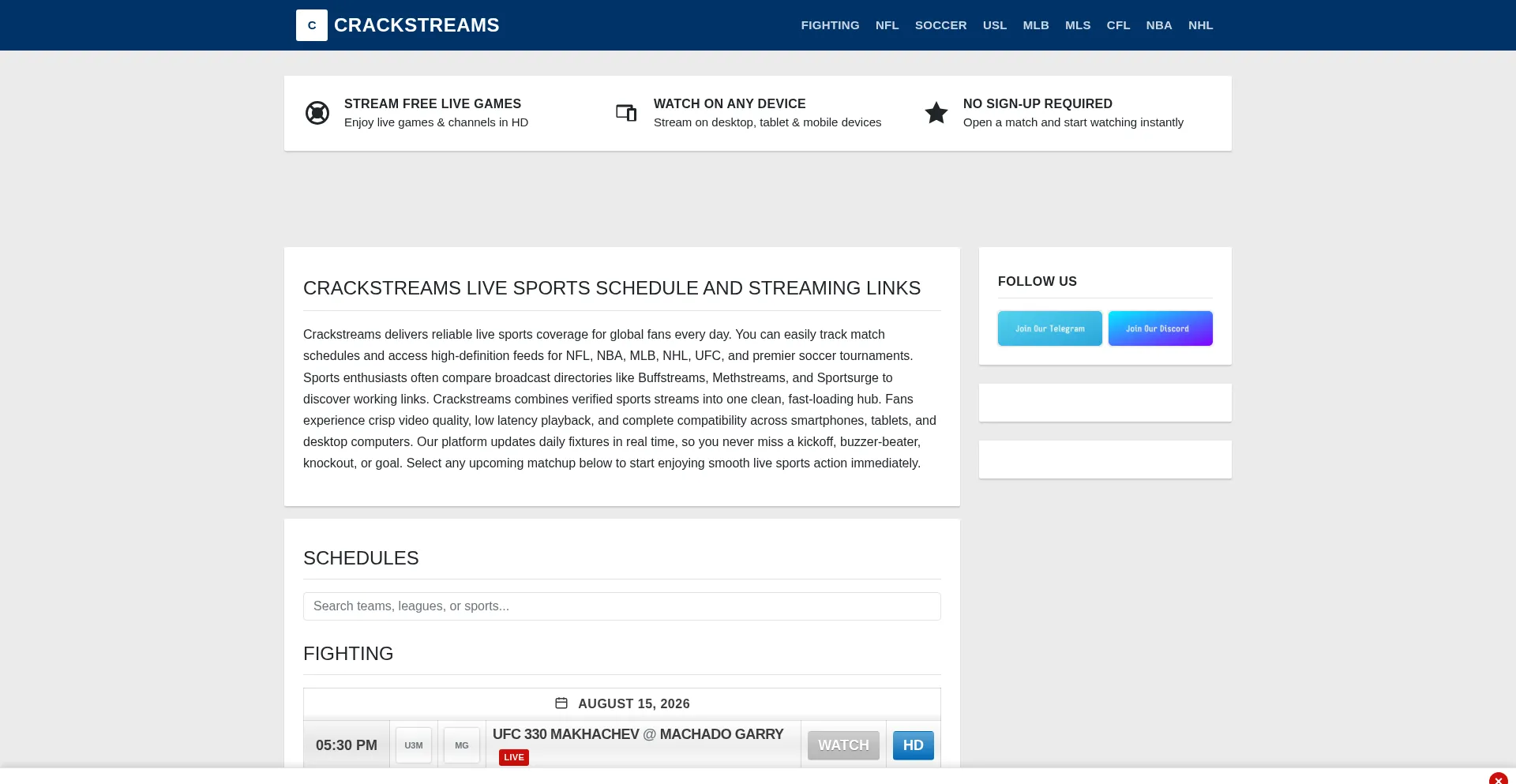Go to the USL section
1516x784 pixels.
coord(995,25)
